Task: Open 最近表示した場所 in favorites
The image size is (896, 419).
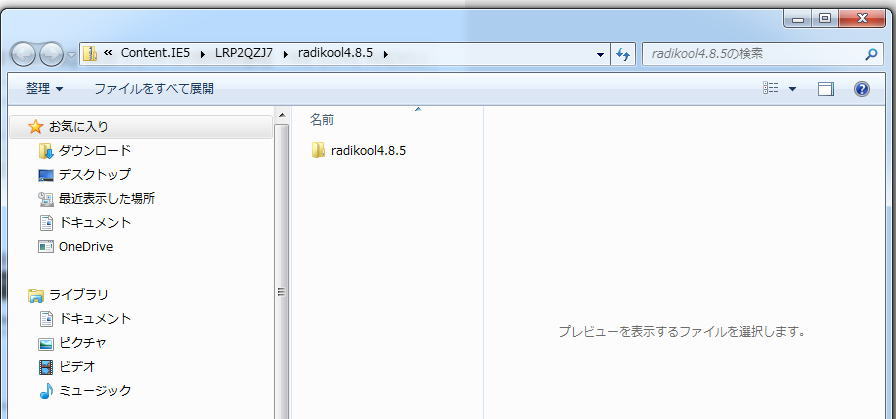Action: click(x=107, y=198)
